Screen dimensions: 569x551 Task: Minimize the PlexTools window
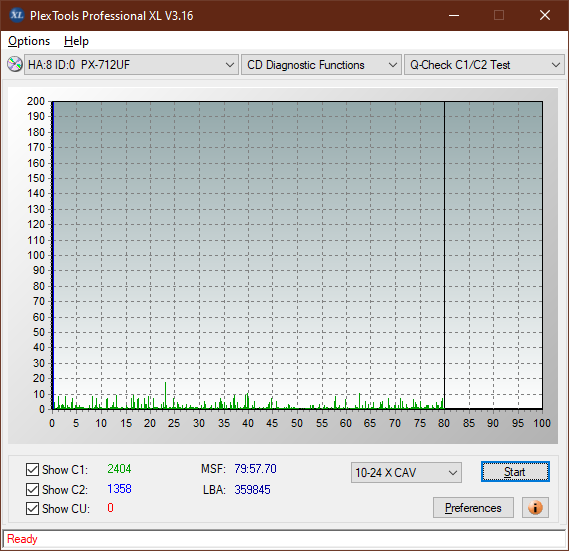(x=454, y=15)
